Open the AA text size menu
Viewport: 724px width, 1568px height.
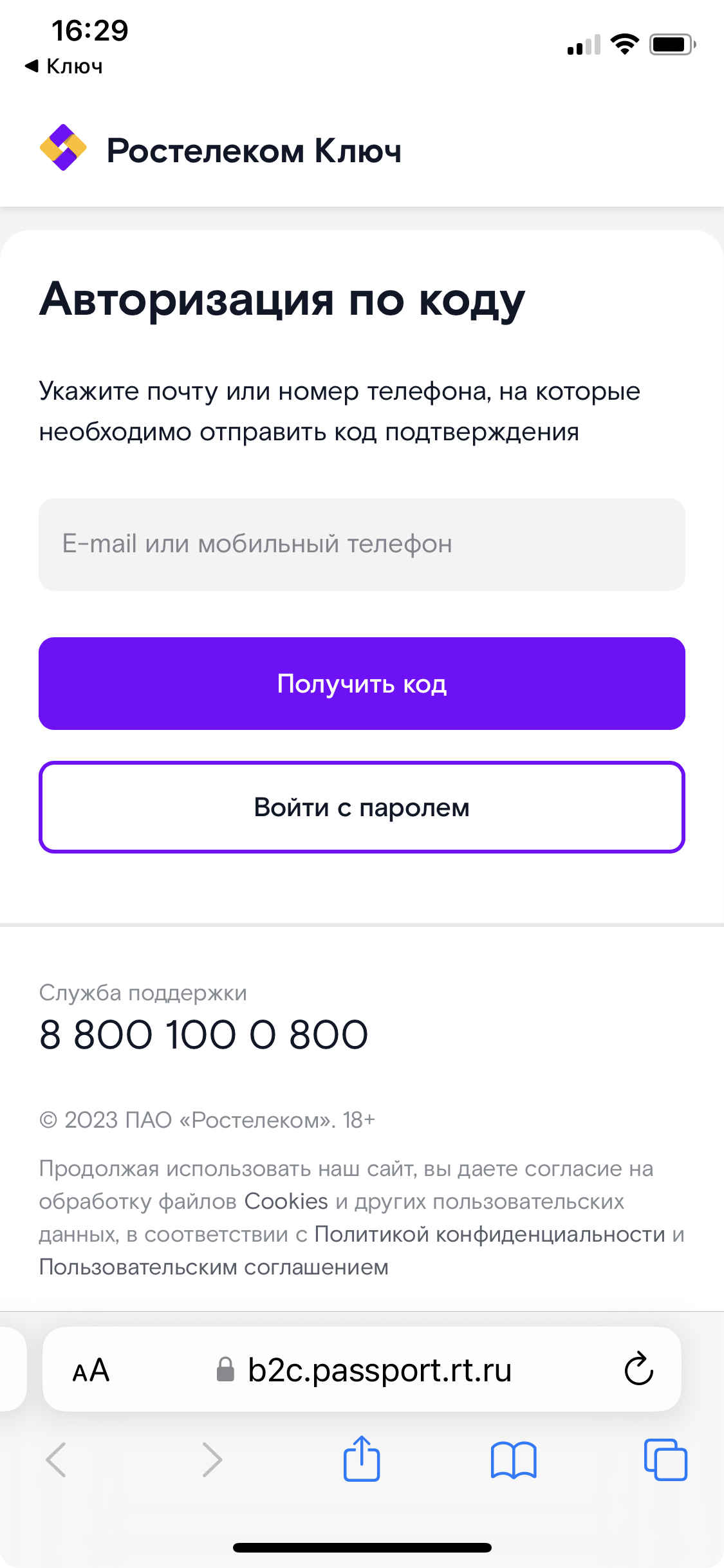[91, 1370]
